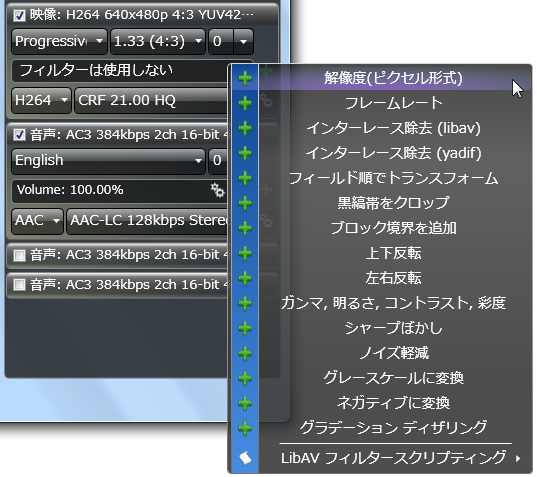Click the green plus icon beside 黒縞帯をクロップ

pyautogui.click(x=245, y=203)
